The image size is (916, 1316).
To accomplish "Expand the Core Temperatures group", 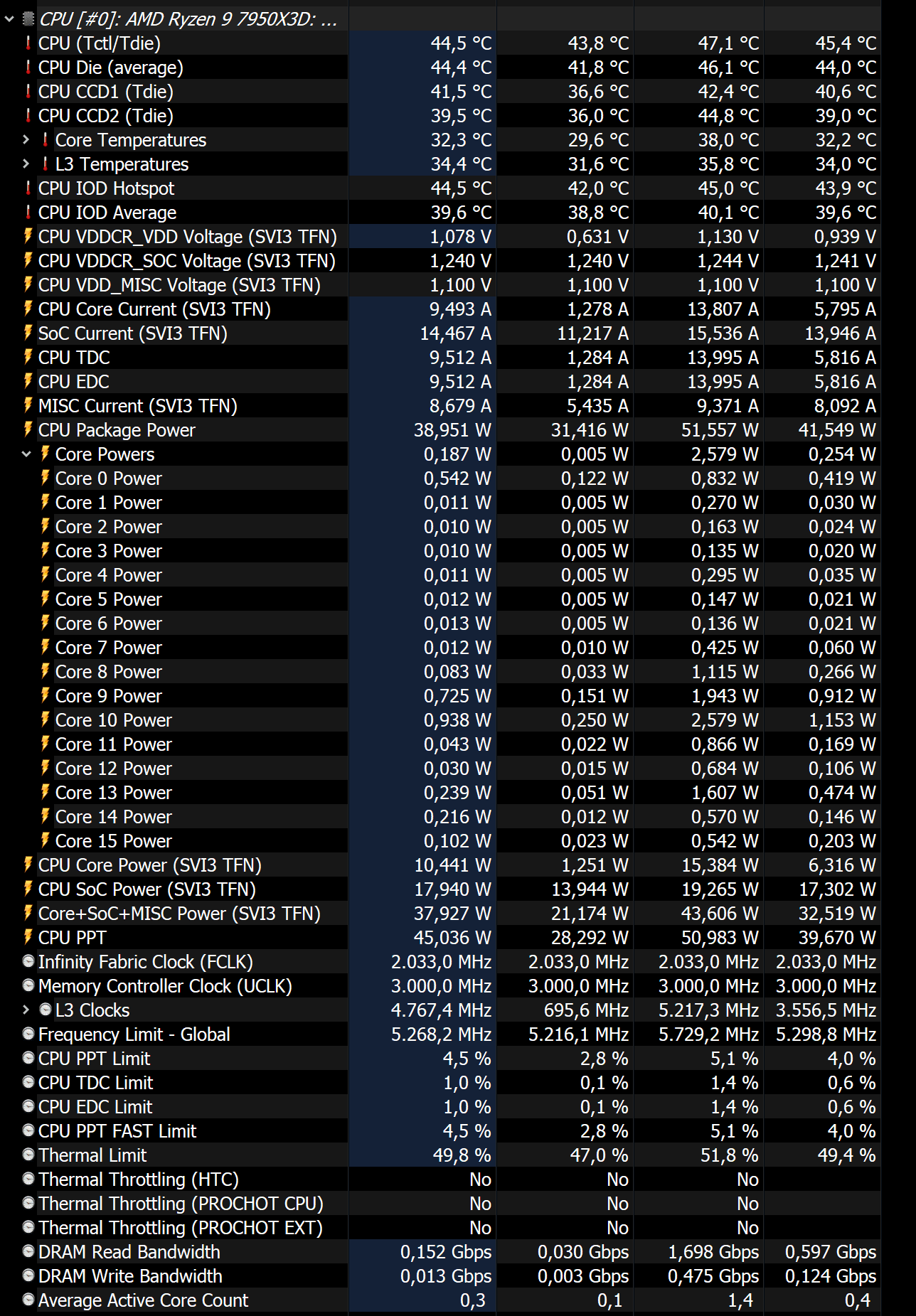I will [x=26, y=140].
